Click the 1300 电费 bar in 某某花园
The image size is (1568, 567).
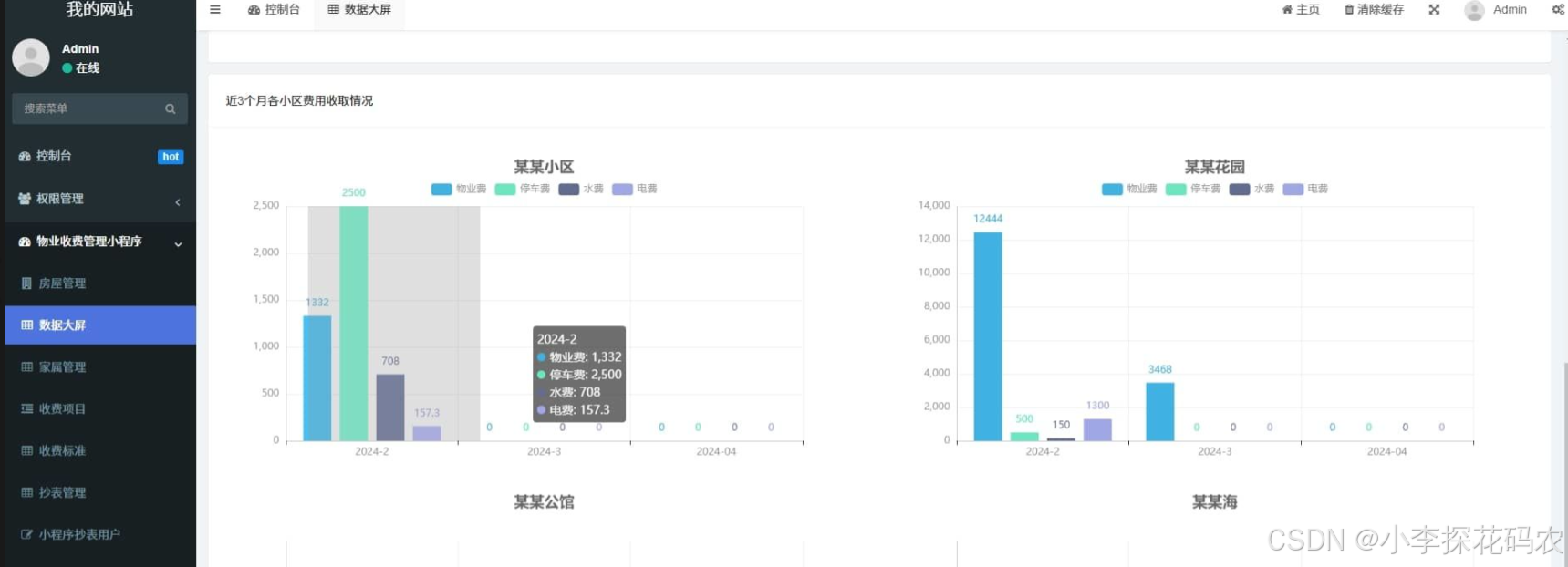coord(1097,430)
